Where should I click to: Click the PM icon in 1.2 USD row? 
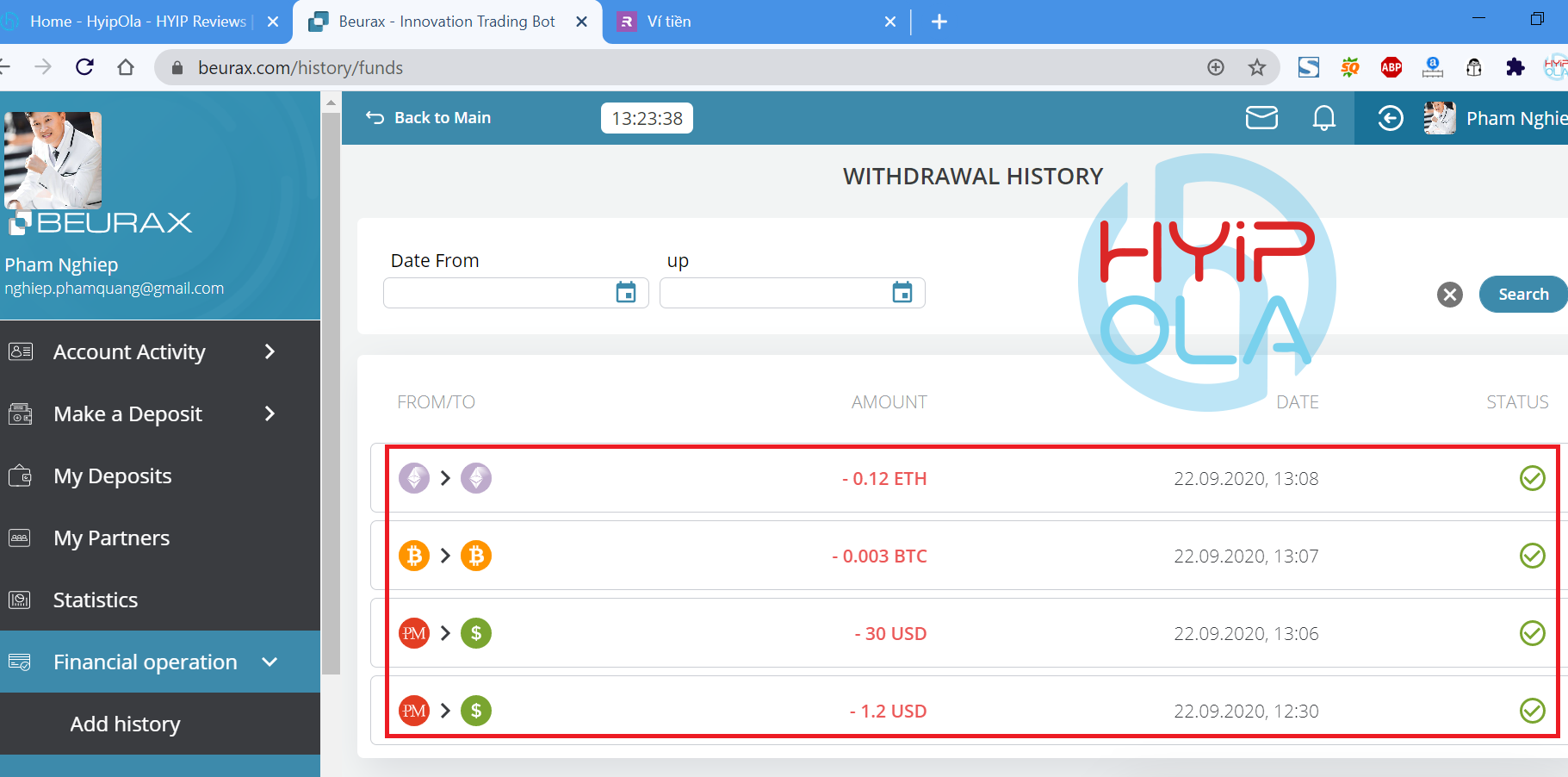(414, 711)
